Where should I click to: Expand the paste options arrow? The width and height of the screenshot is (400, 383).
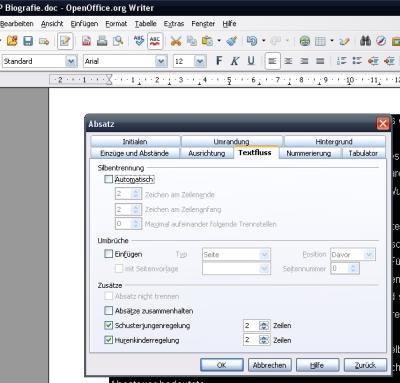(219, 41)
